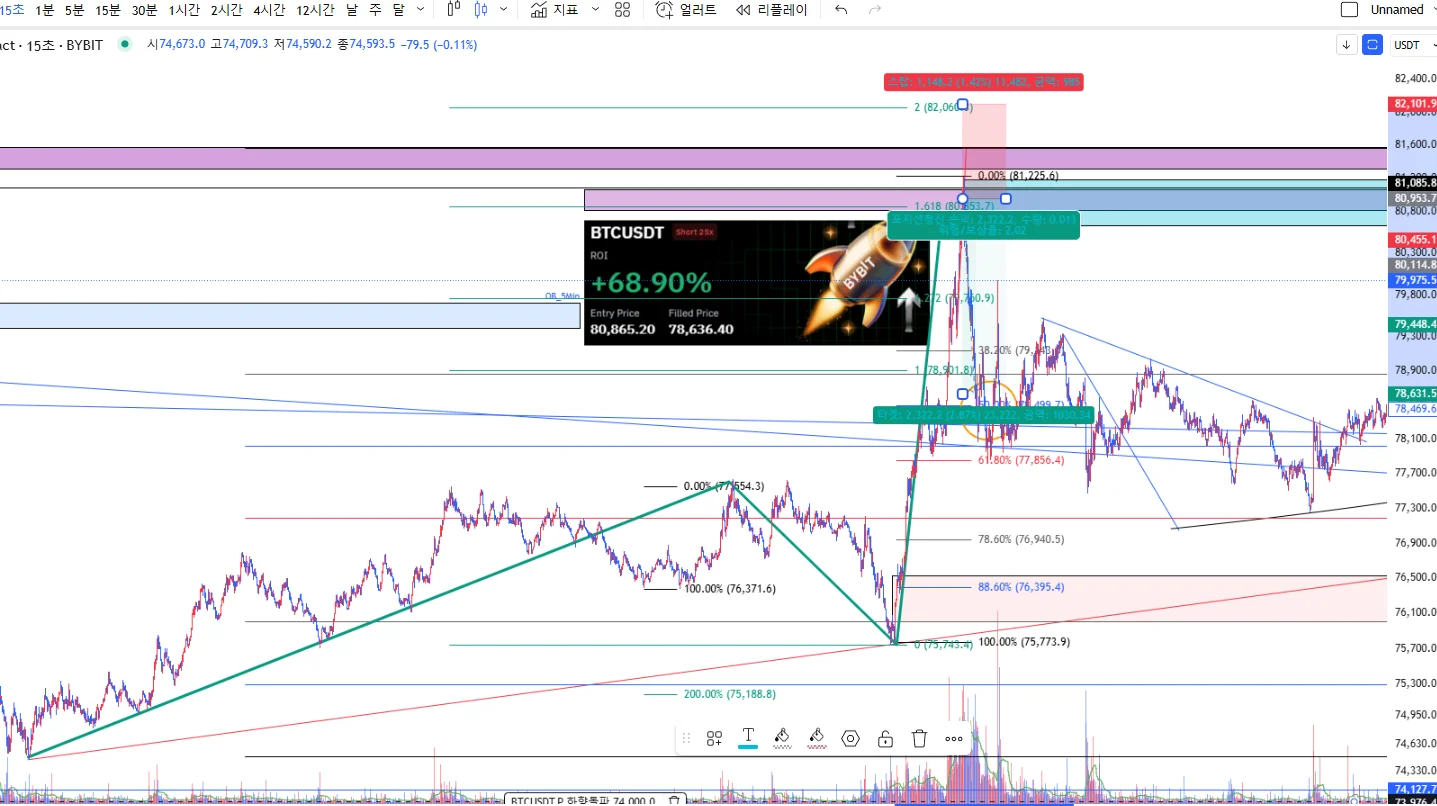Remove the BTCUSDT.P 74,000.0 alert label
Image resolution: width=1437 pixels, height=806 pixels.
tap(674, 800)
